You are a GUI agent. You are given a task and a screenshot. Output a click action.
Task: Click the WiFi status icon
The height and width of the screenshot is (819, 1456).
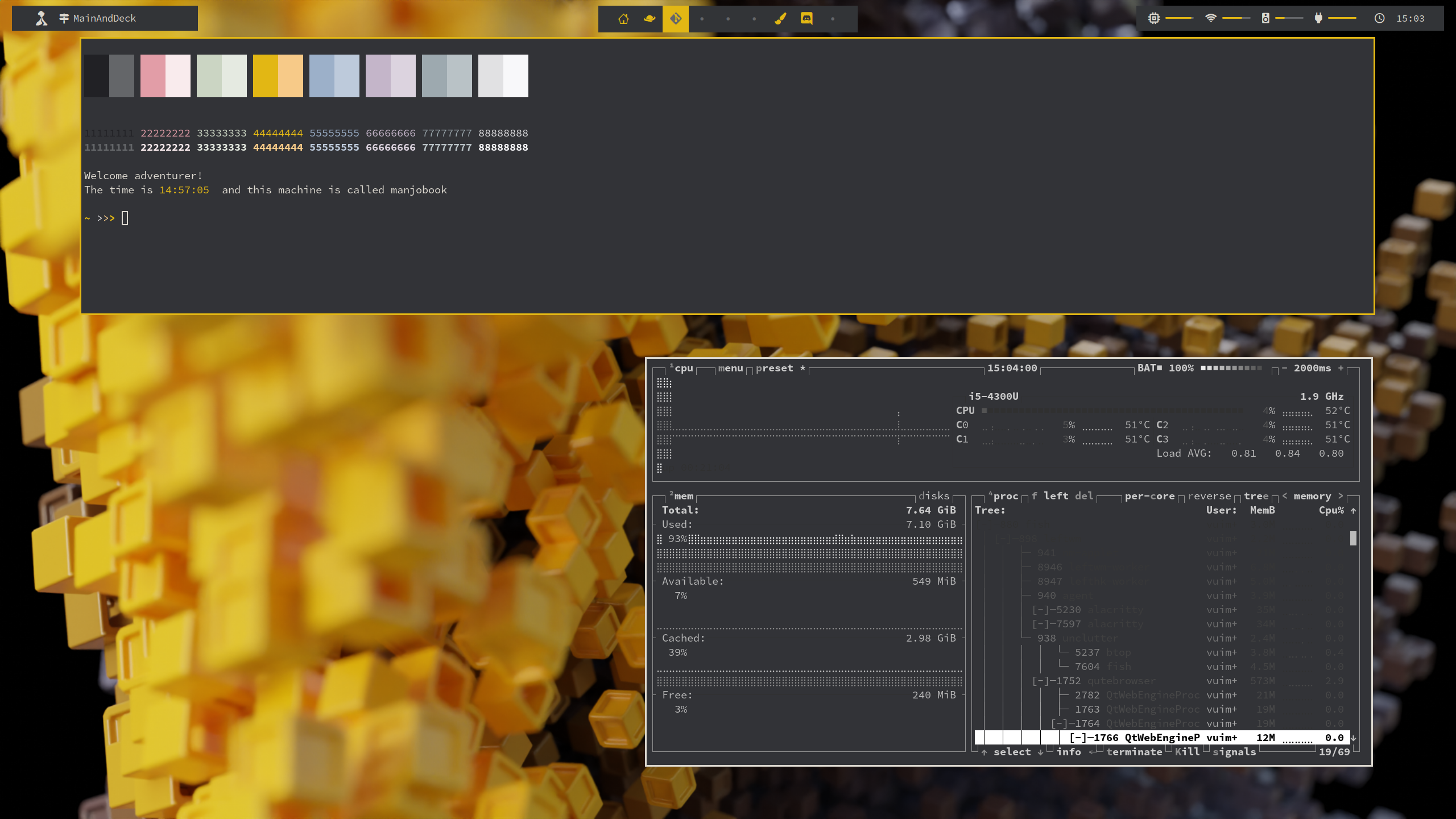[1211, 18]
